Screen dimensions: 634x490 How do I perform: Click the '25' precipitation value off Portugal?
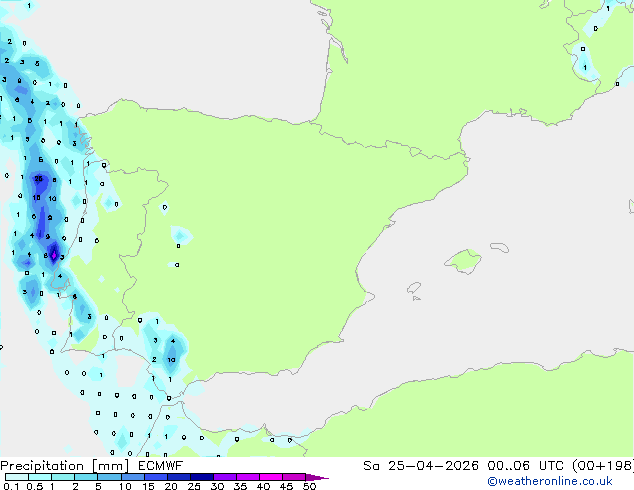pos(38,178)
